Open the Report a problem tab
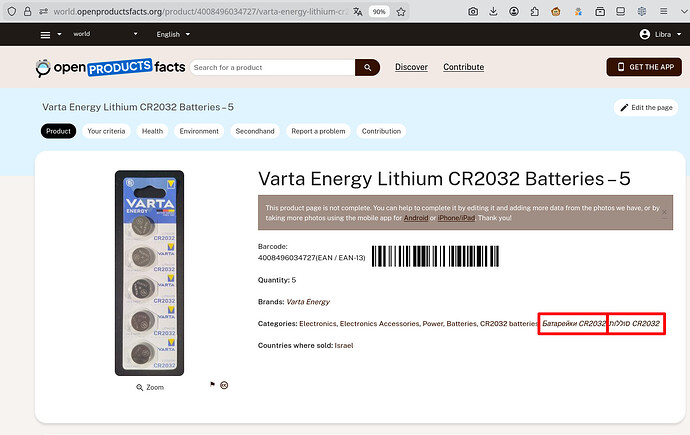This screenshot has height=435, width=690. (318, 131)
